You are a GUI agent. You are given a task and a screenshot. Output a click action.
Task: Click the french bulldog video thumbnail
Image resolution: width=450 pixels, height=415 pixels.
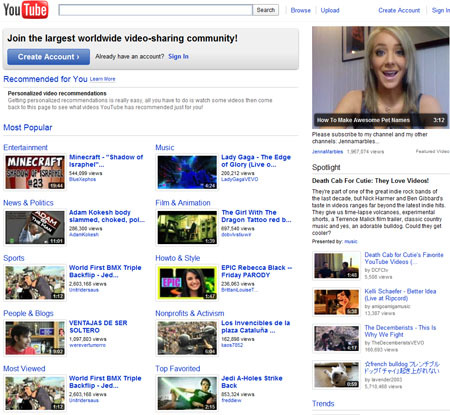click(336, 375)
